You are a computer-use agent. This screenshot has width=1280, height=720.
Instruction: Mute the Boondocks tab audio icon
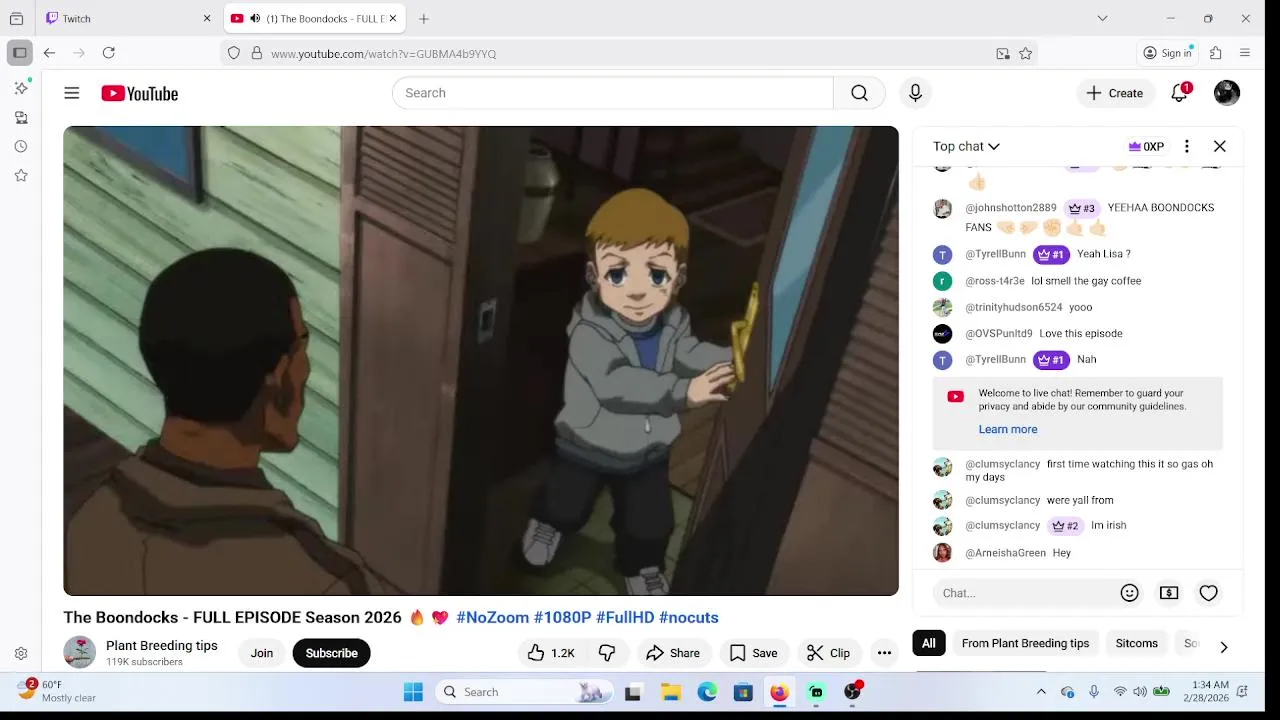255,19
